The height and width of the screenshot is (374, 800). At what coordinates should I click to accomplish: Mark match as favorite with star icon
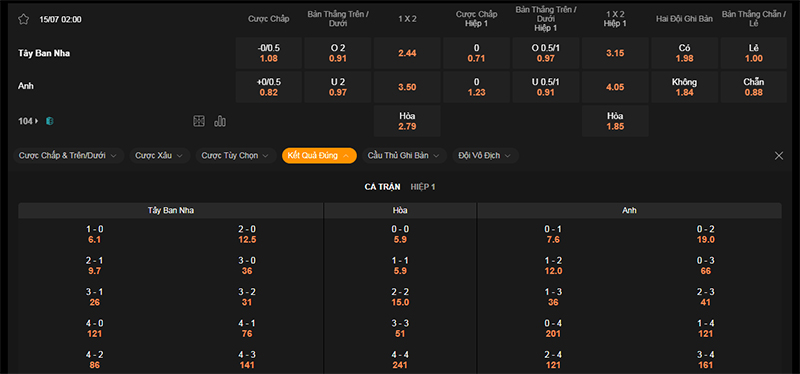click(x=23, y=19)
